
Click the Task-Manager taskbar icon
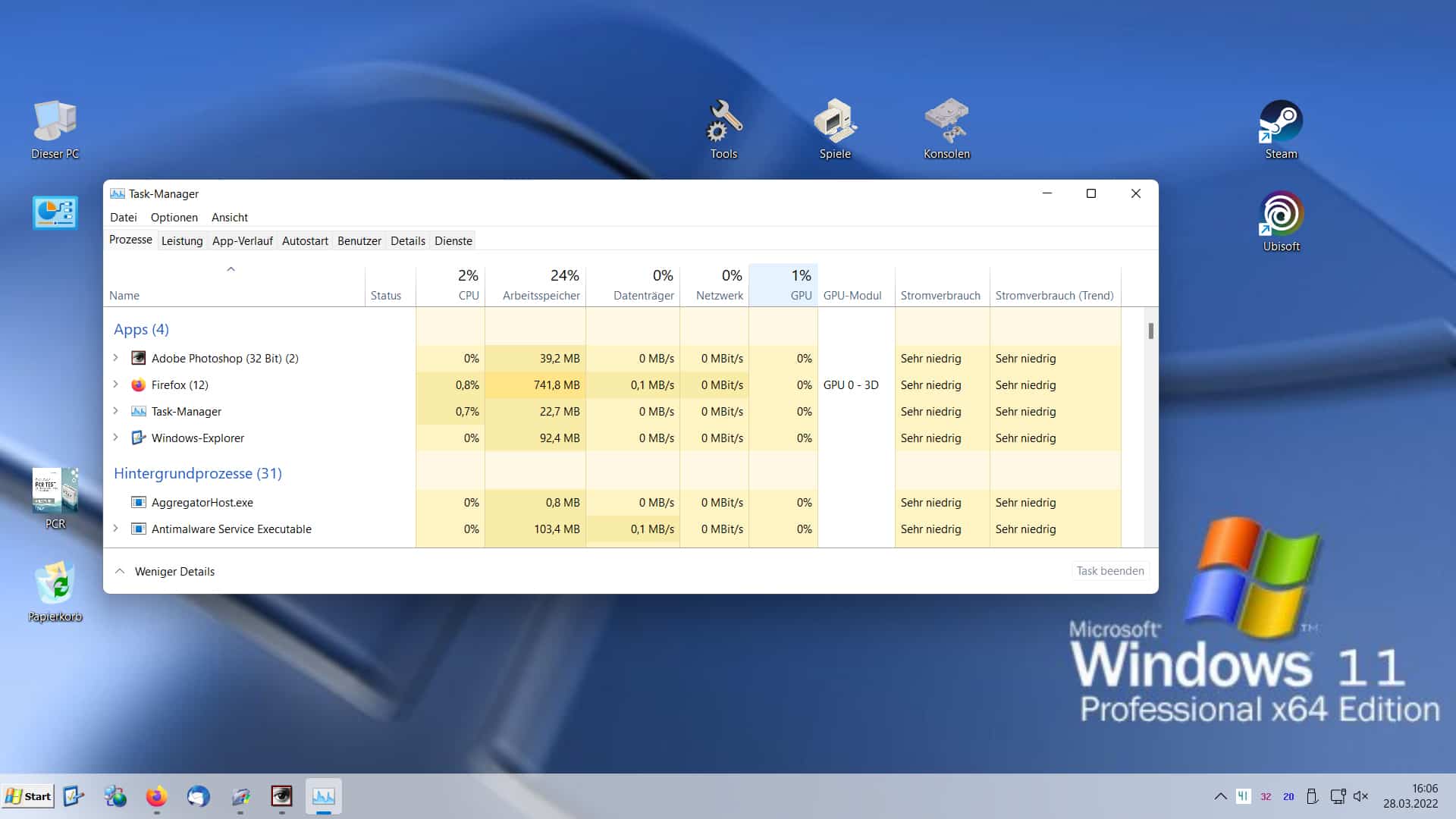(x=324, y=796)
